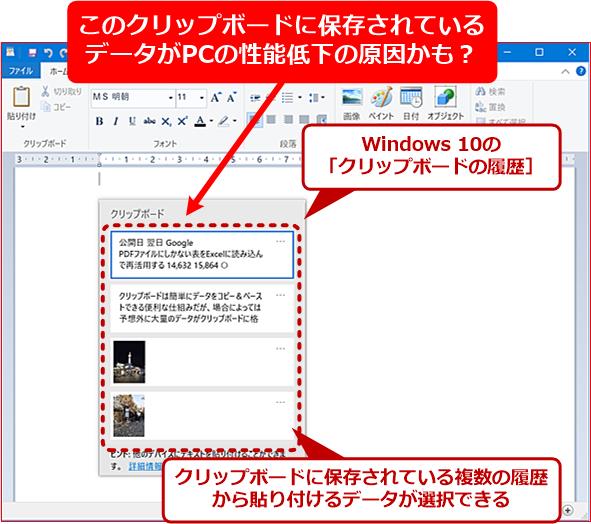Insert date and time with the 日付 icon
Screen dimensions: 591x524
point(411,97)
